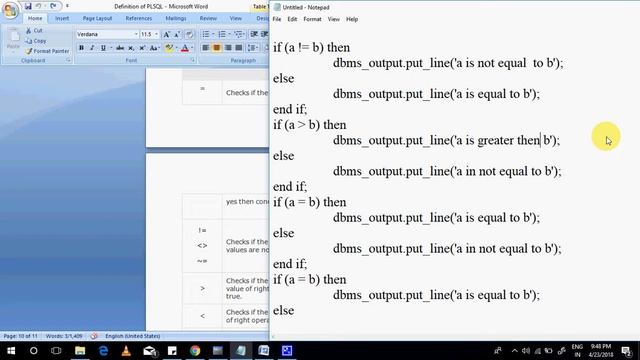The height and width of the screenshot is (360, 640).
Task: Open Notepad's Help menu
Action: coord(352,19)
